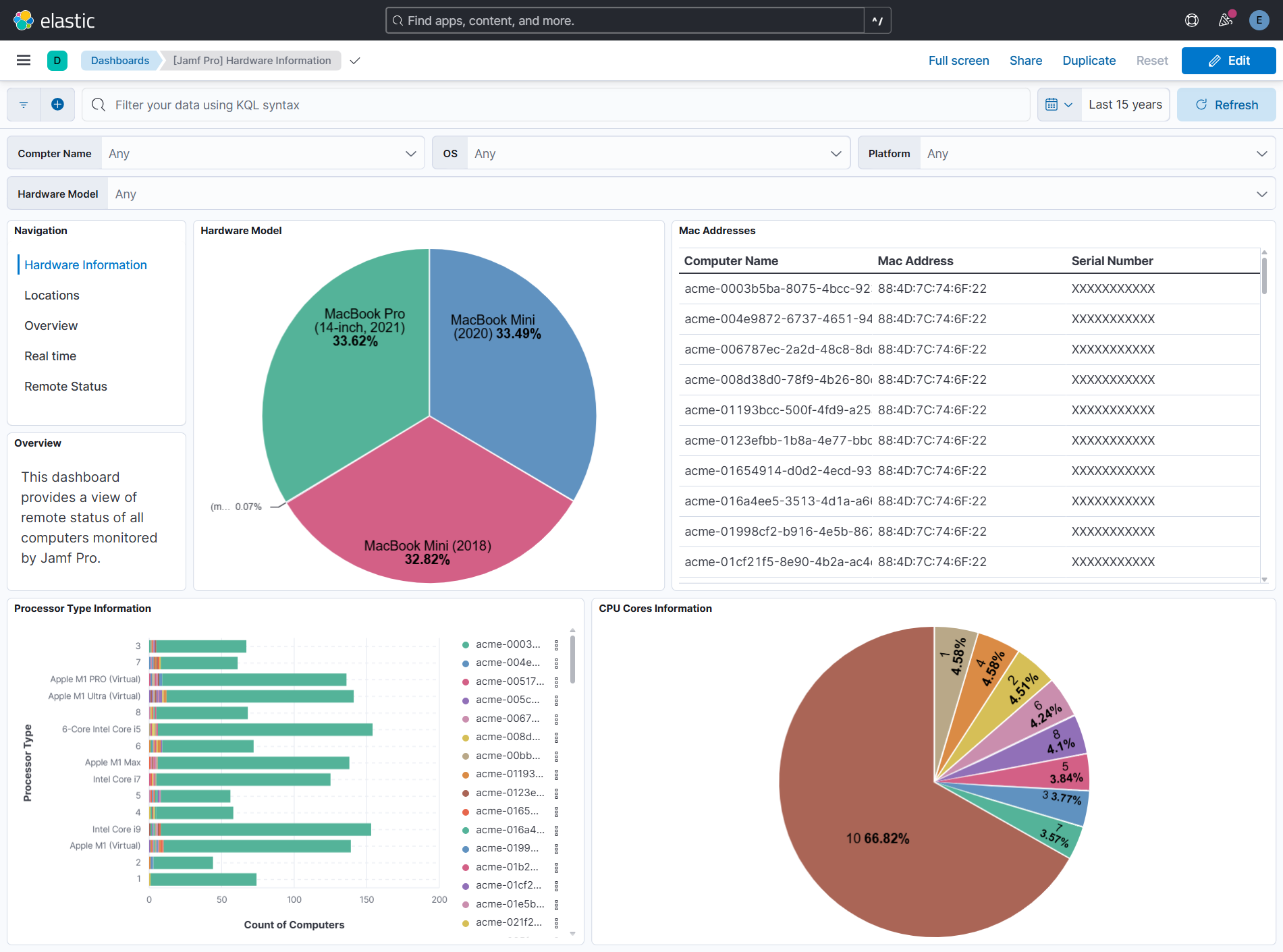The height and width of the screenshot is (952, 1283).
Task: Toggle legend options for acme-0003 series
Action: click(556, 645)
